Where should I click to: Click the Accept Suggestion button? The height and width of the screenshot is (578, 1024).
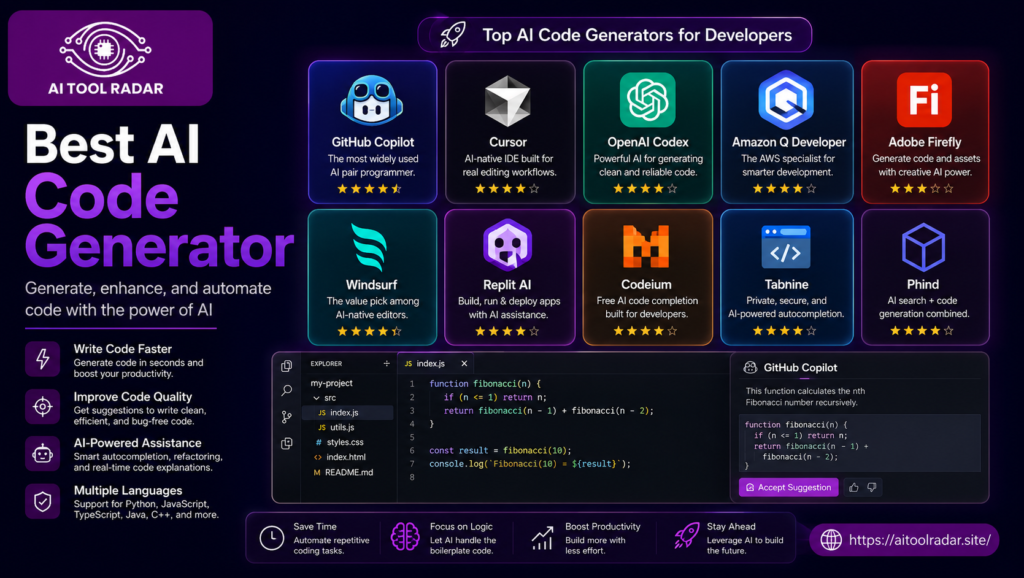coord(788,487)
